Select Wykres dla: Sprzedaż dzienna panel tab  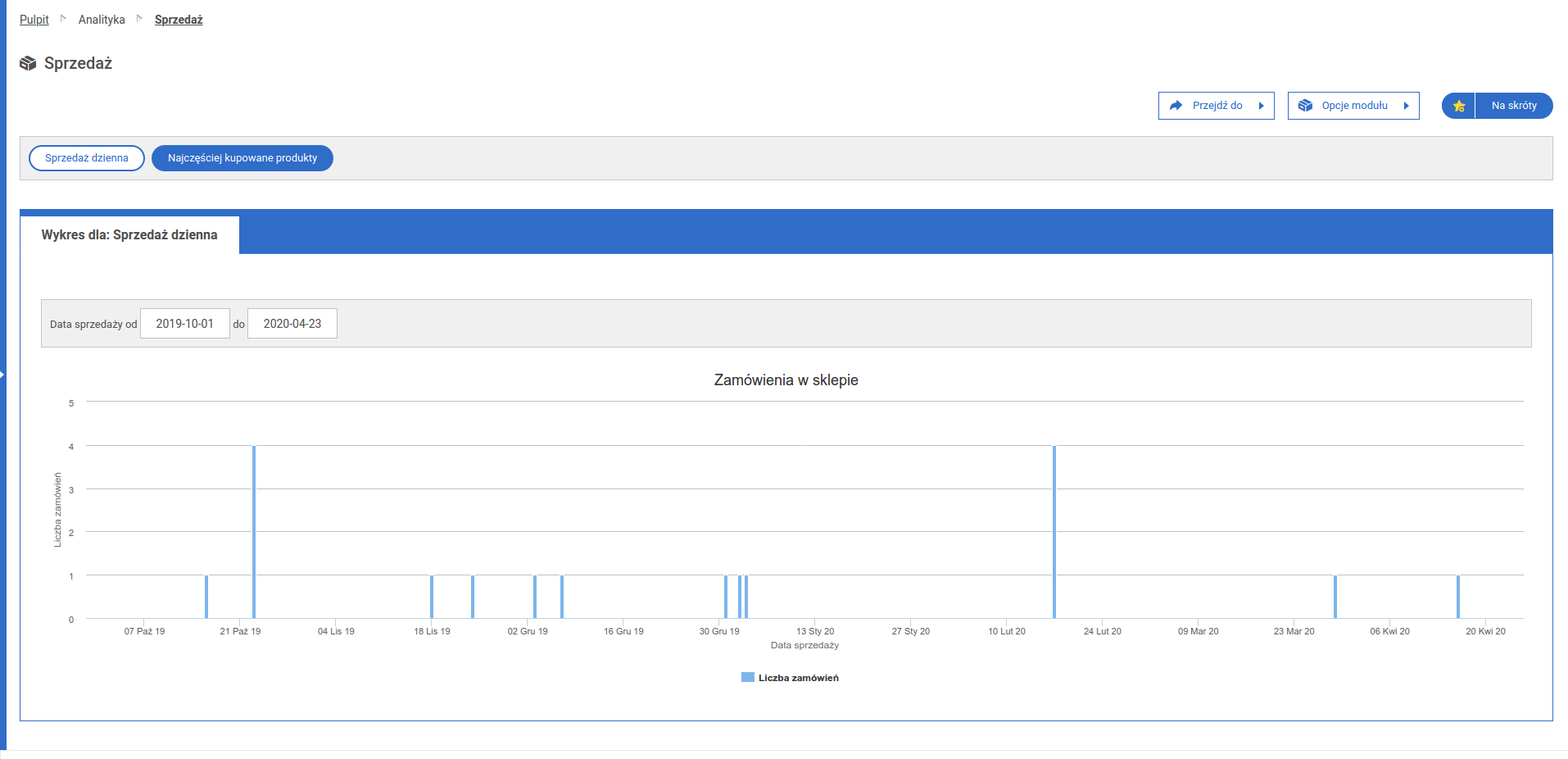coord(129,235)
